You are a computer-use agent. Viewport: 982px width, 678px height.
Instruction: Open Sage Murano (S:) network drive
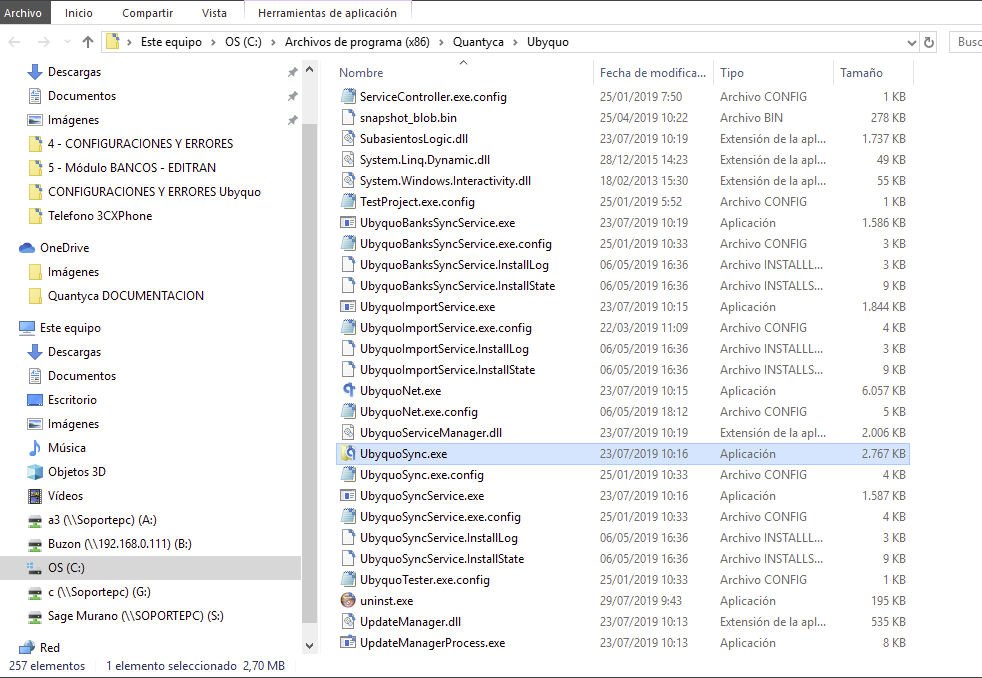point(135,616)
